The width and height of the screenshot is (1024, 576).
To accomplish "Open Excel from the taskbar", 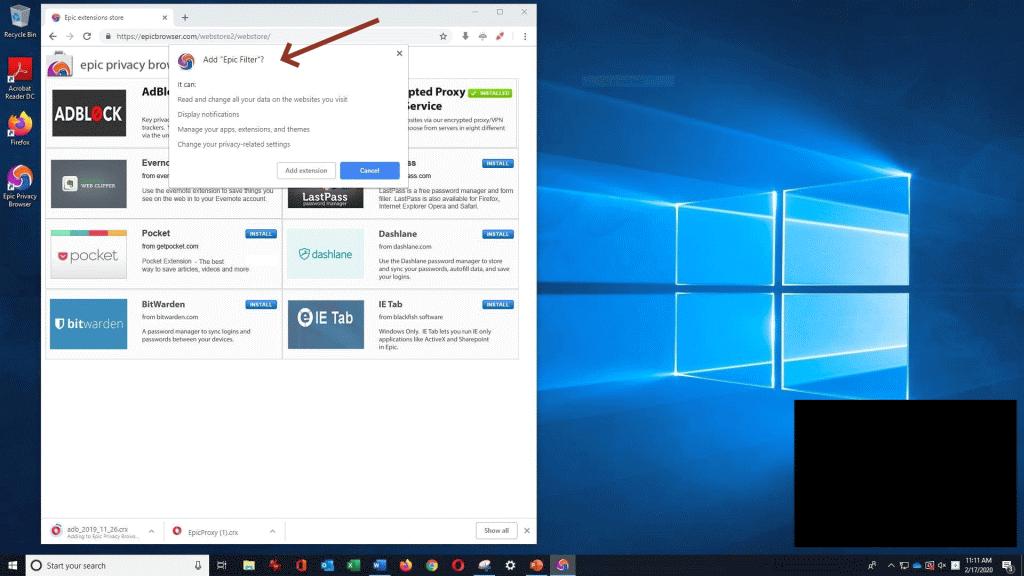I will pyautogui.click(x=353, y=566).
